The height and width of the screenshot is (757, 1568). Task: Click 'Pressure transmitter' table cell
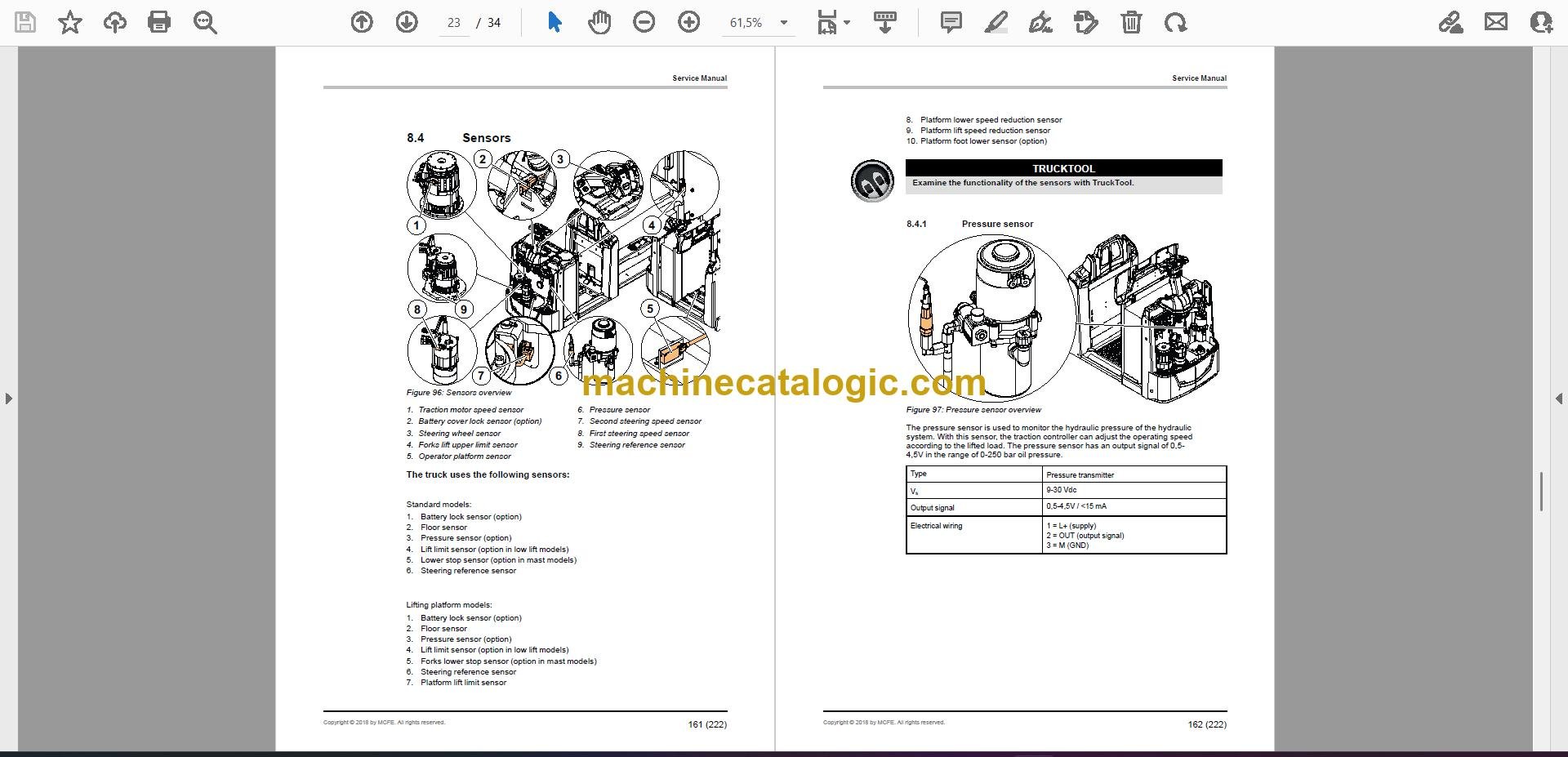1134,474
